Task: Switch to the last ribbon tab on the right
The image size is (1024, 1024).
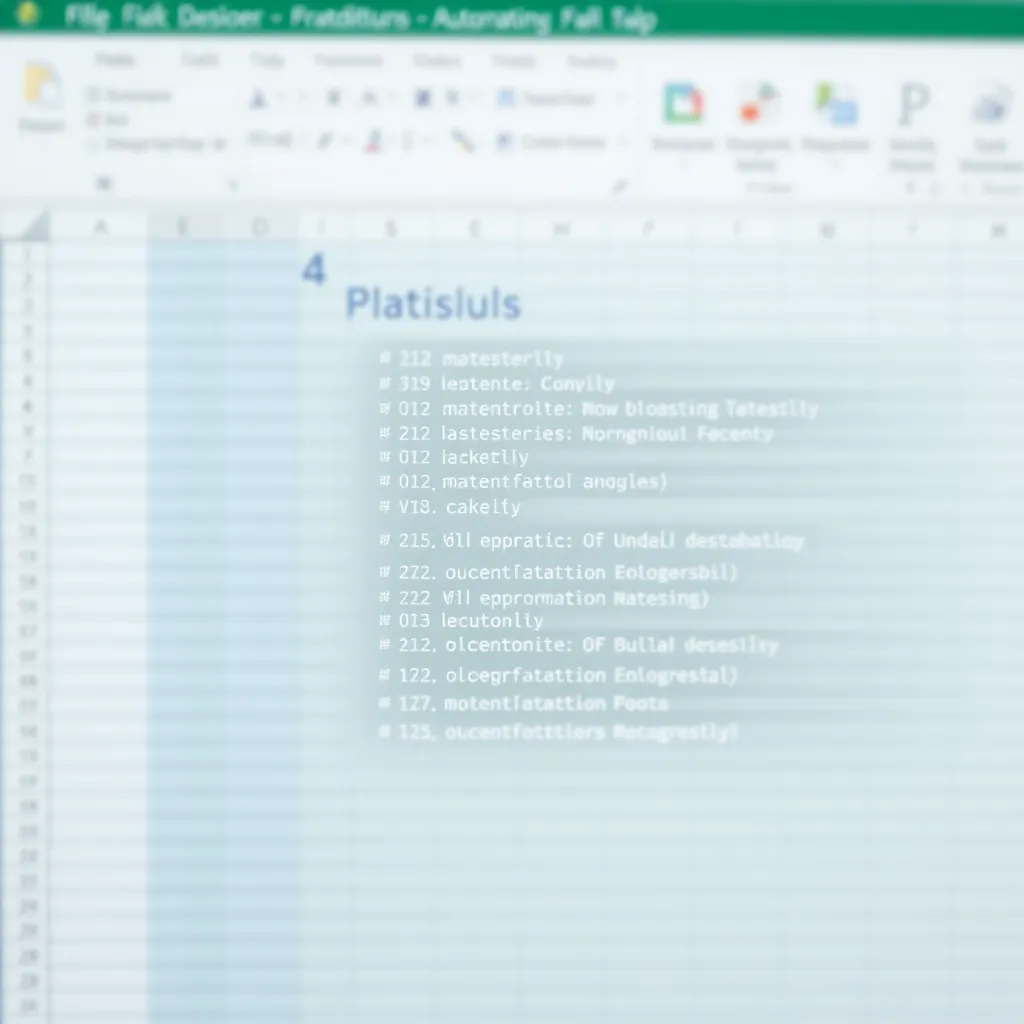Action: (591, 61)
